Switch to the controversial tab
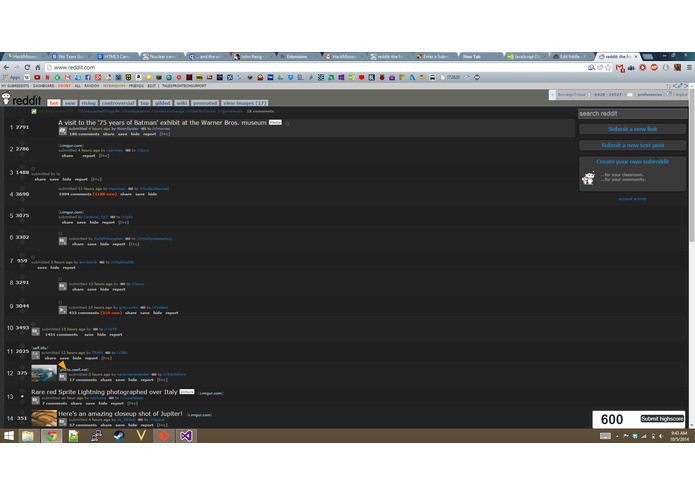695x494 pixels. pos(118,103)
